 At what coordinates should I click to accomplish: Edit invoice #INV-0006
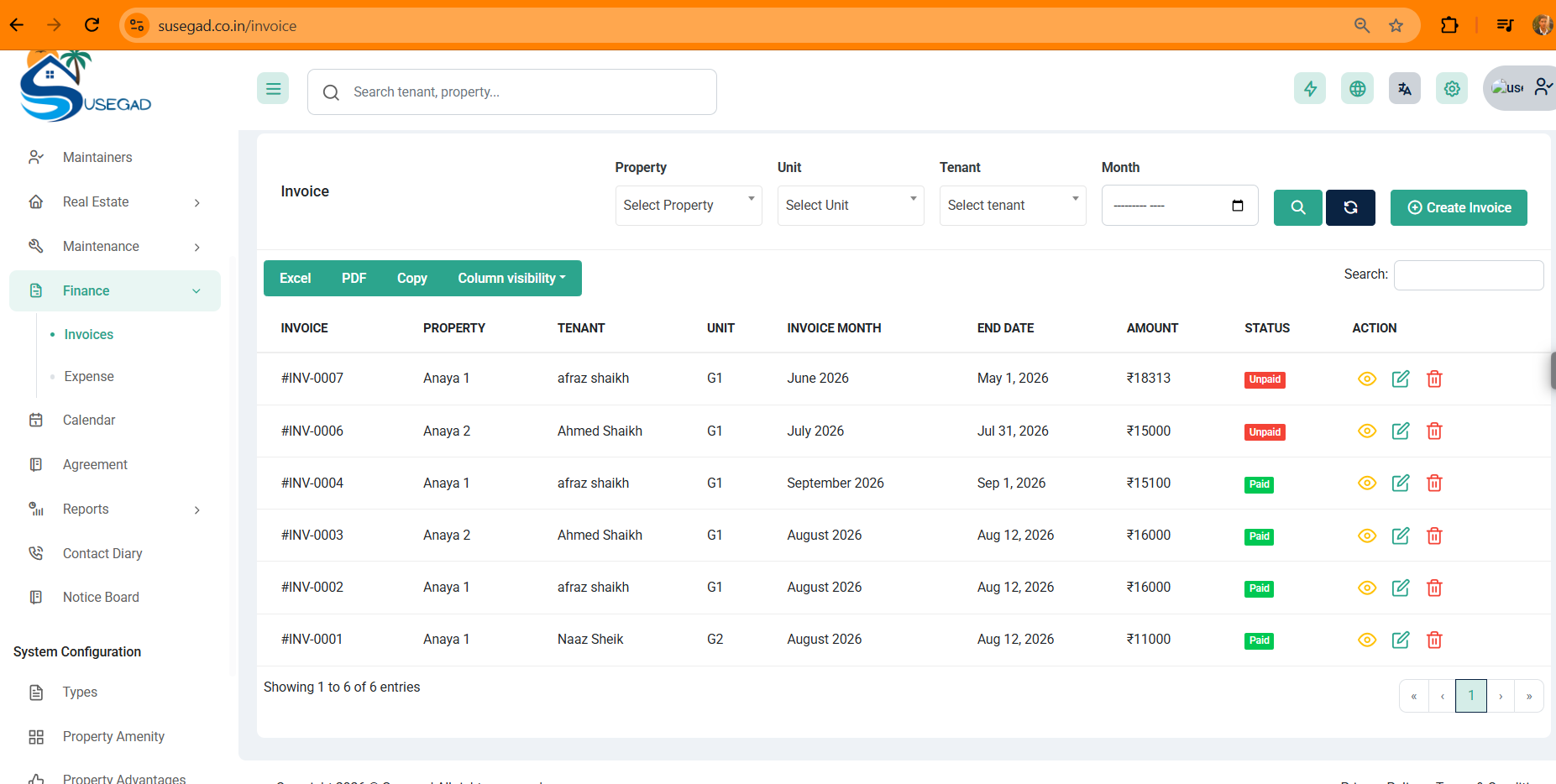(1401, 431)
